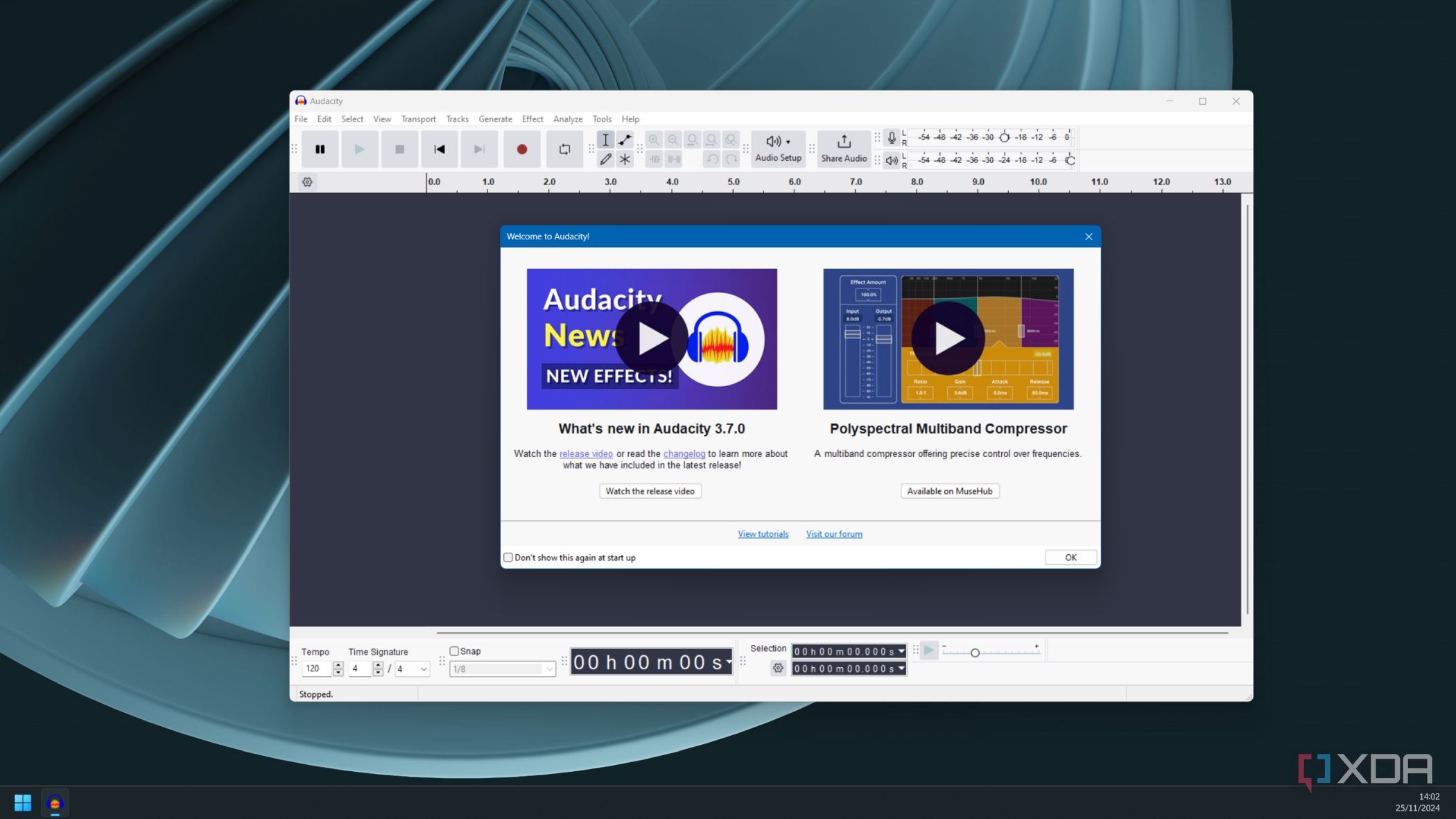Open the Help menu
This screenshot has width=1456, height=819.
630,119
